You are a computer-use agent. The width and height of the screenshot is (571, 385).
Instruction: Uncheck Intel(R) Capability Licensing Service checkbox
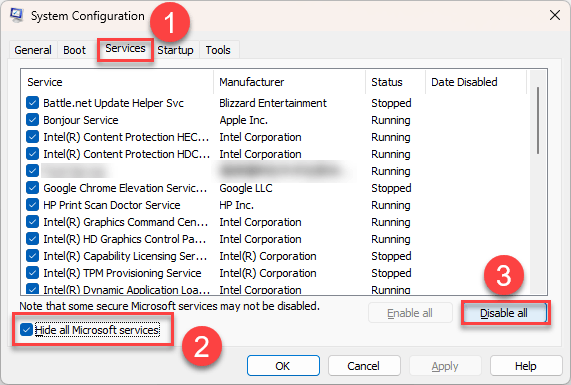[32, 256]
